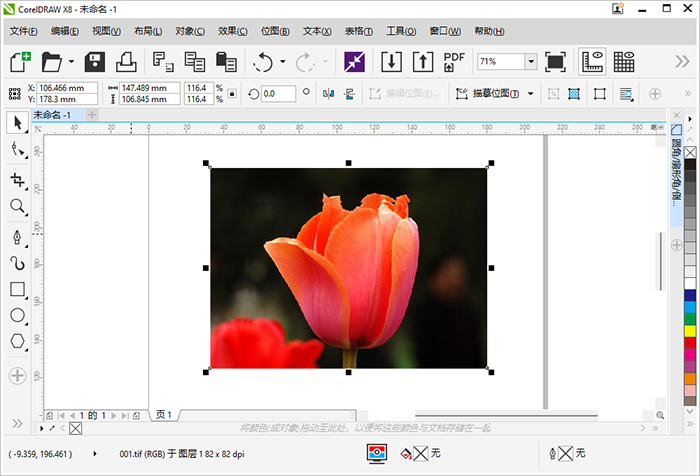The height and width of the screenshot is (476, 700).
Task: Open the zoom level 71% dropdown
Action: point(531,62)
